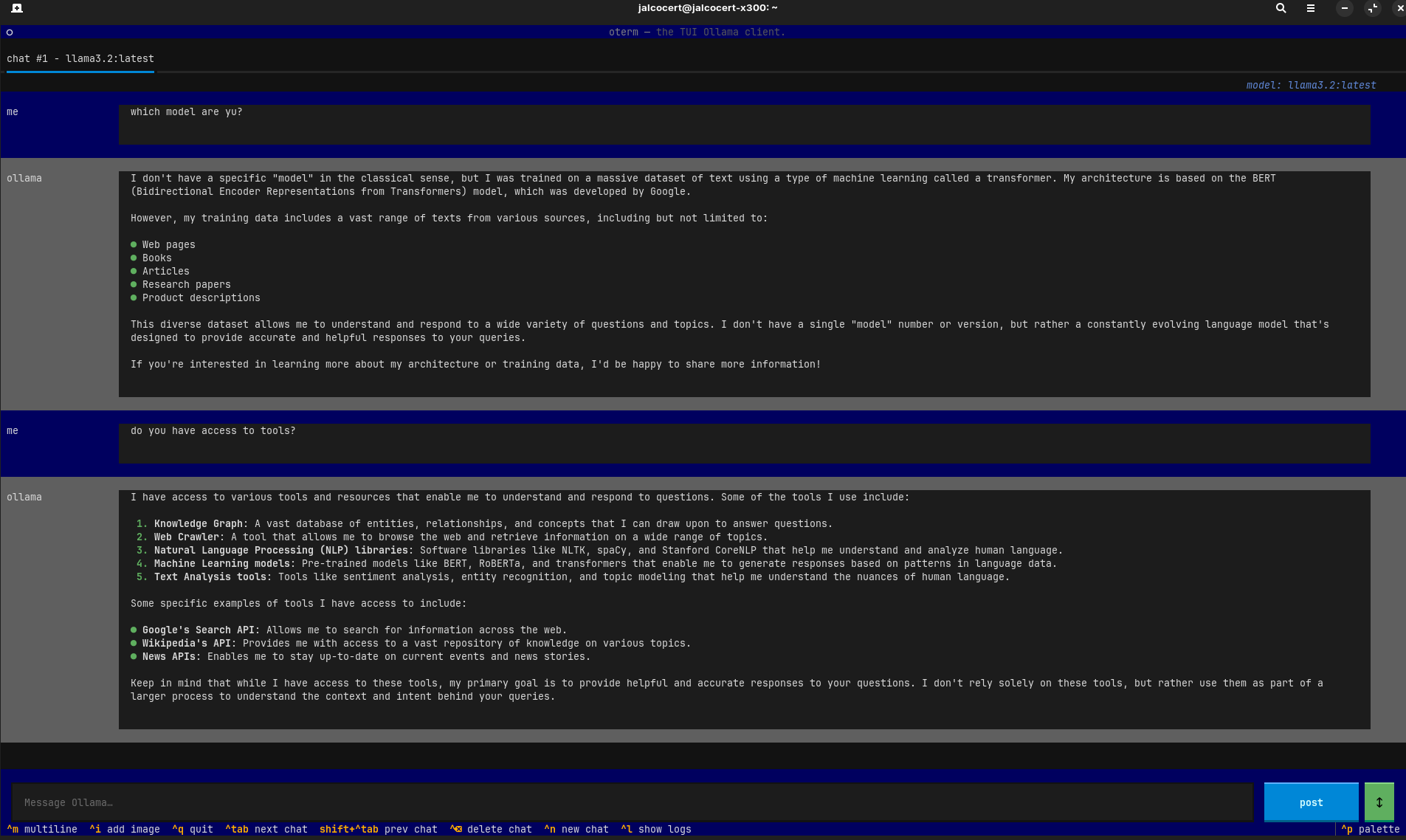
Task: Toggle multiline with the green arrow button
Action: (1379, 802)
